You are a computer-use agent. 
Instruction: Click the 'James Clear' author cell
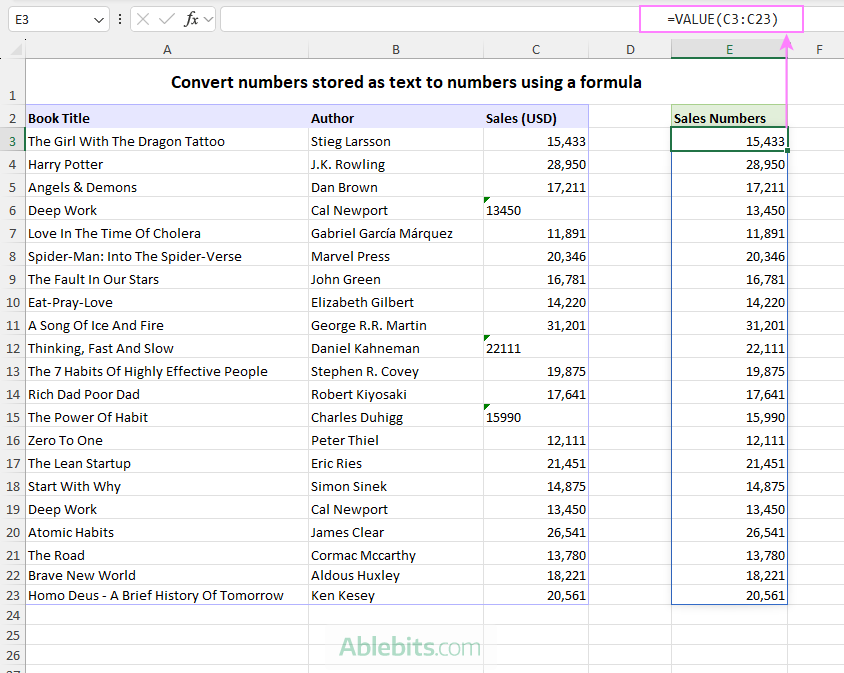396,532
